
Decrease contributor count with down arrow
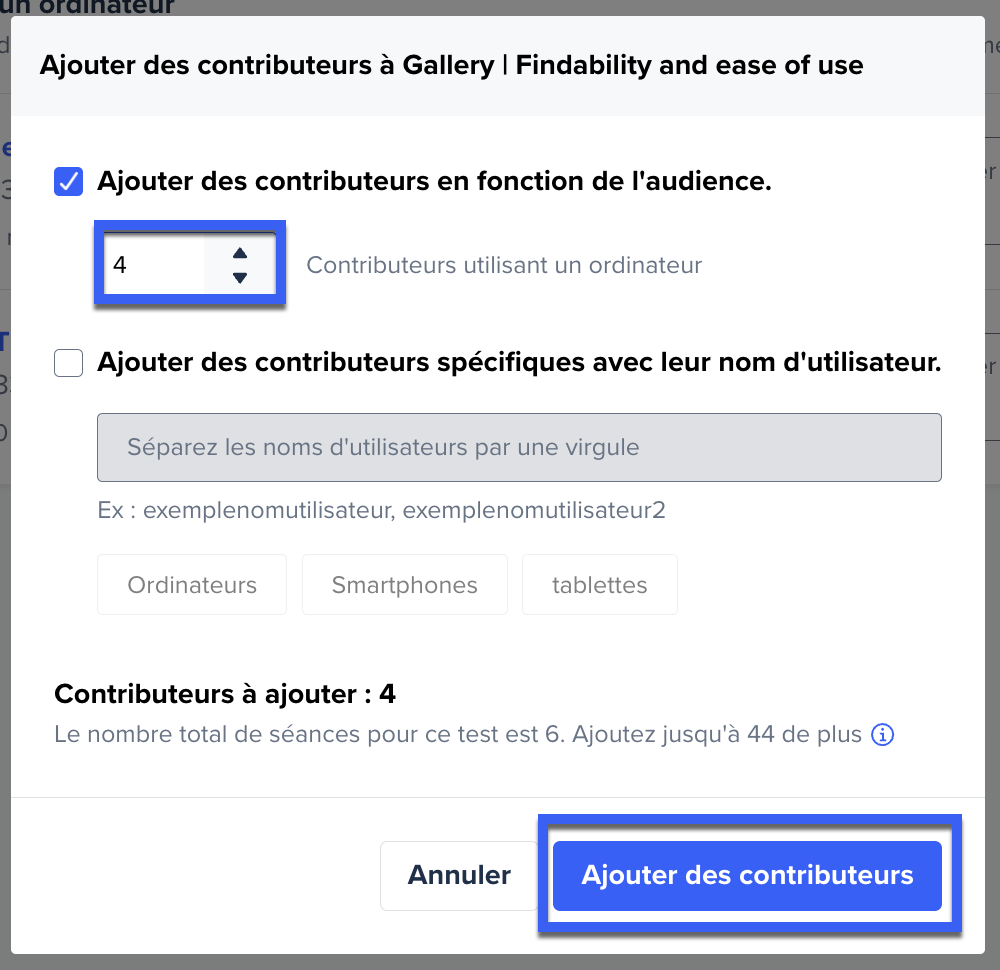point(240,277)
